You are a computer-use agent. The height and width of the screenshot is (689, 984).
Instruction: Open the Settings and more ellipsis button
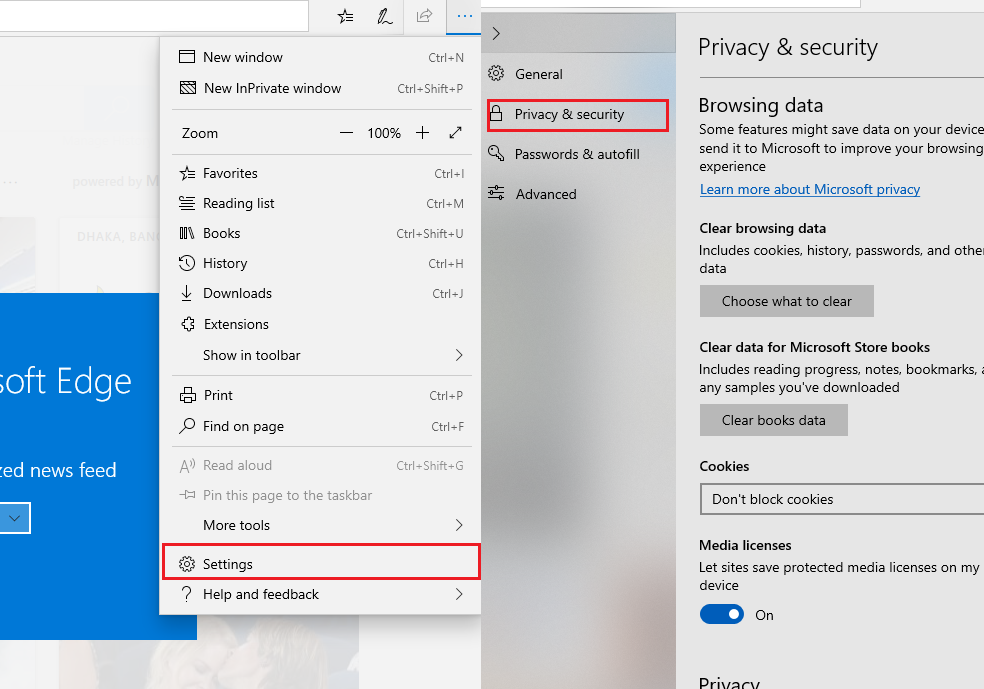click(464, 16)
